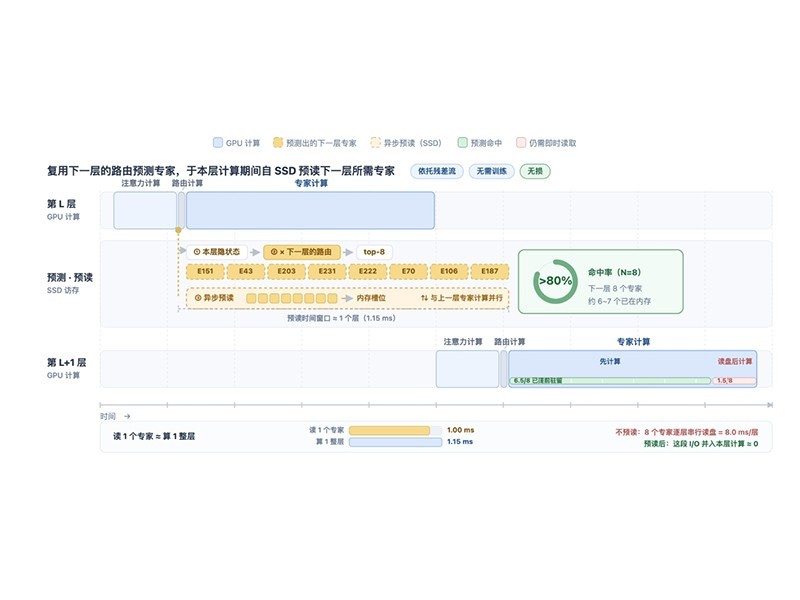This screenshot has width=800, height=600.
Task: Click '注意力计算' label above 第 L+1 层
Action: click(463, 342)
